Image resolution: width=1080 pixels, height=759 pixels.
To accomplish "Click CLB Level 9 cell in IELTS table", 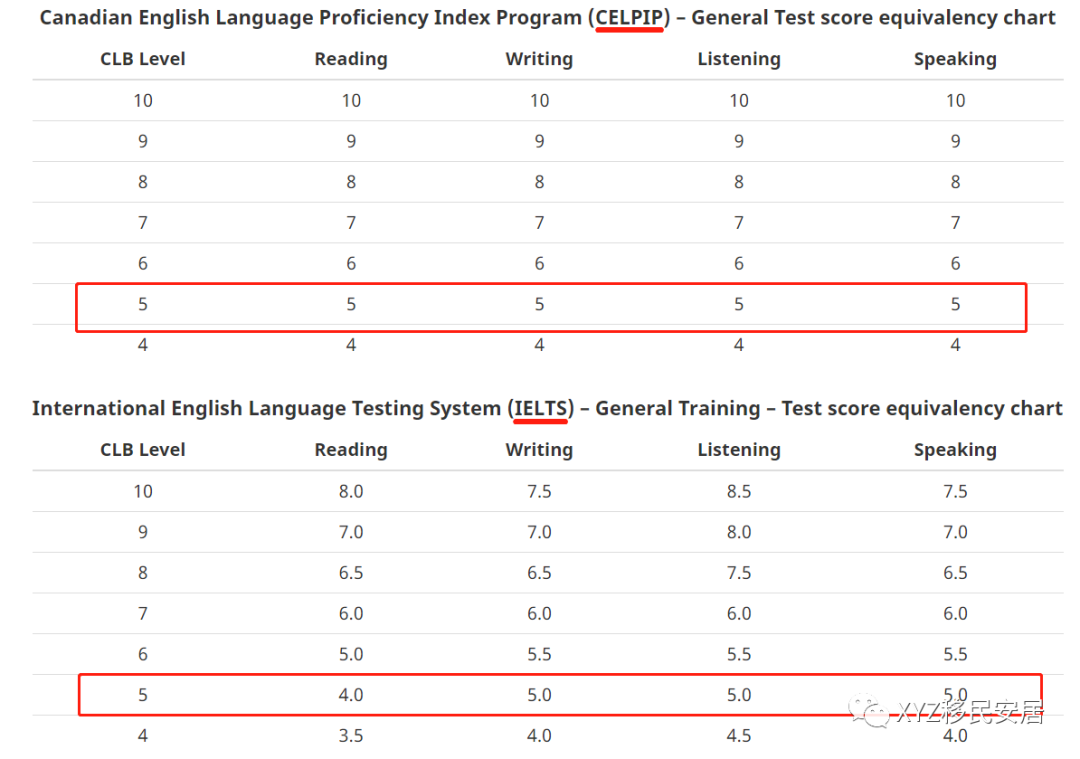I will (143, 532).
